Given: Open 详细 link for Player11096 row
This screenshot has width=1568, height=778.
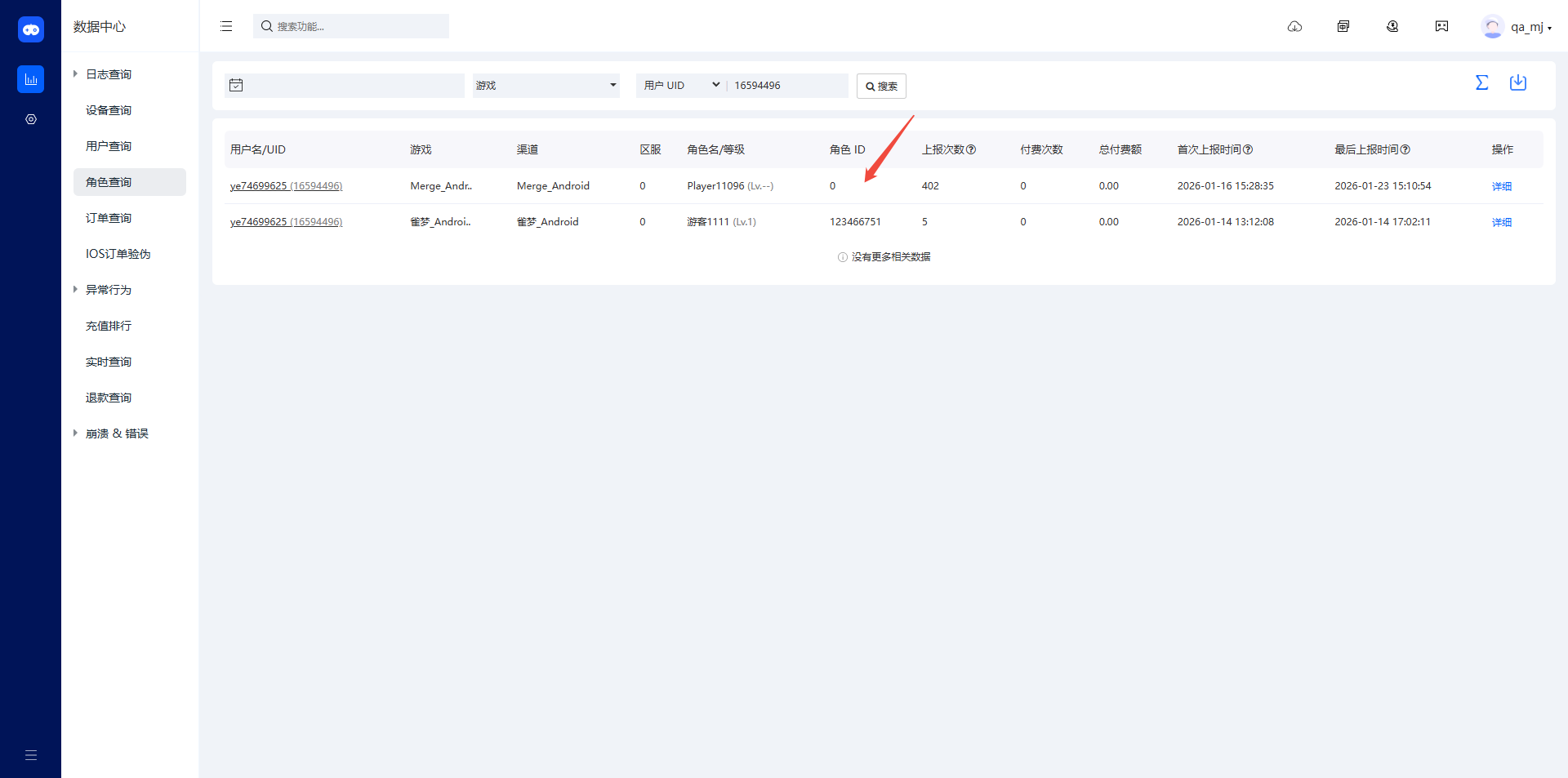Looking at the screenshot, I should pos(1501,186).
